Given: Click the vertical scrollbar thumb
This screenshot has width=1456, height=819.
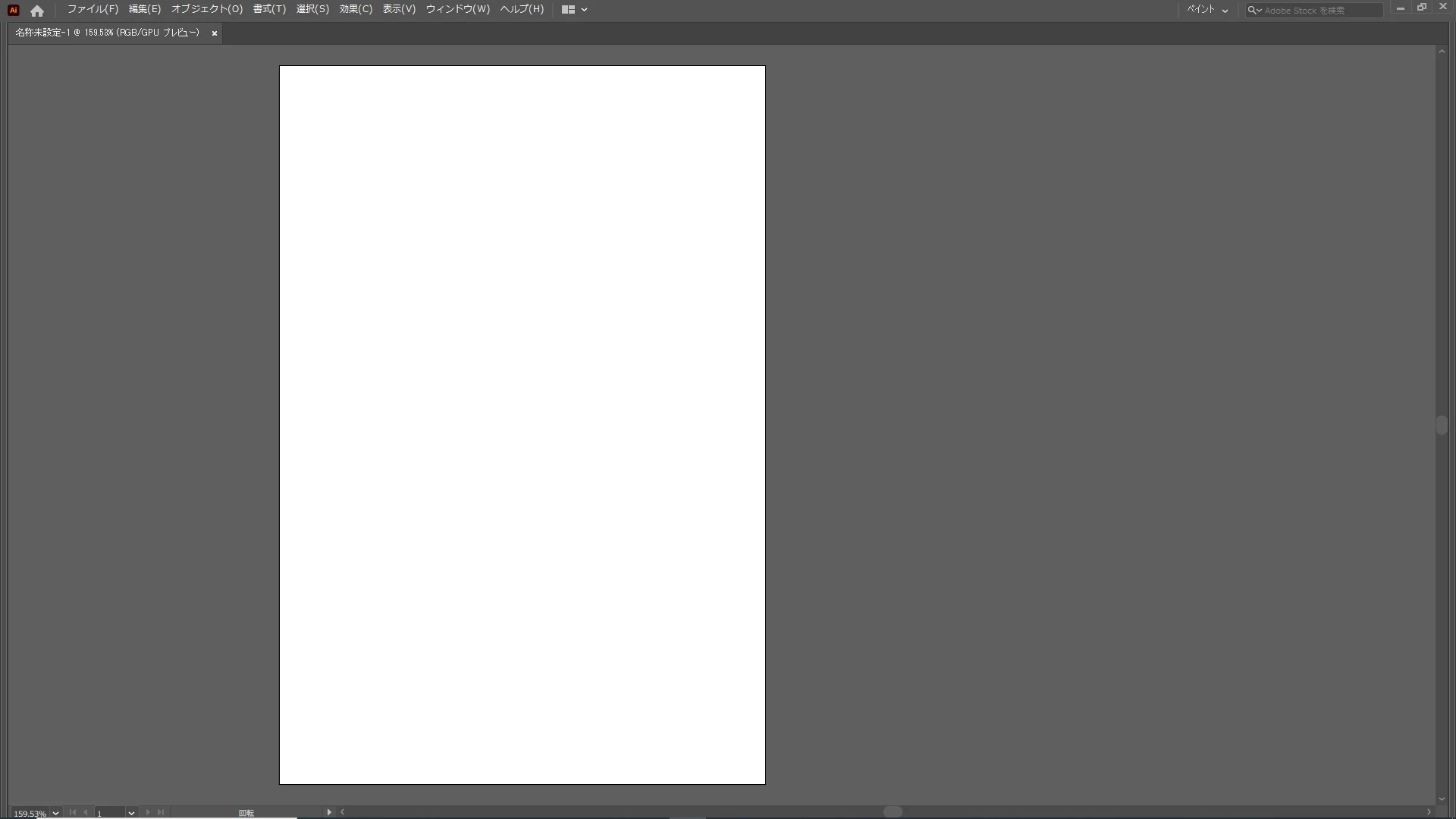Looking at the screenshot, I should (1442, 425).
